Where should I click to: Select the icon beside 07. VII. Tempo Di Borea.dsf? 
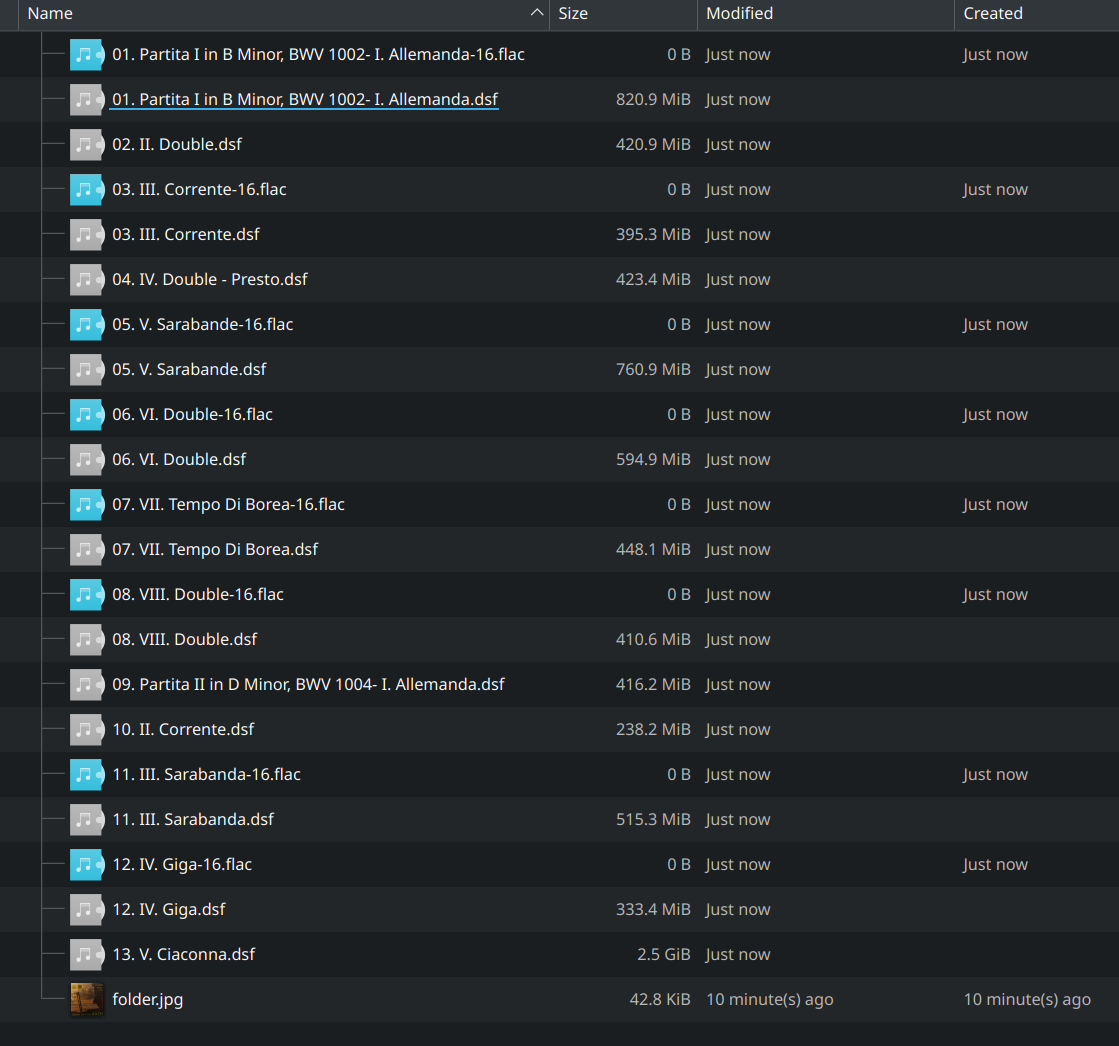point(87,549)
